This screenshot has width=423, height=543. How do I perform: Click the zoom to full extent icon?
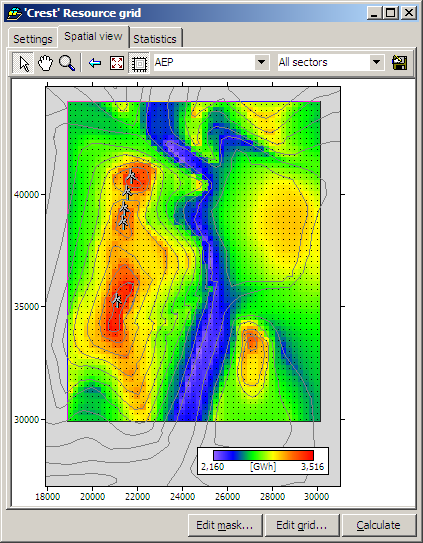pyautogui.click(x=117, y=63)
